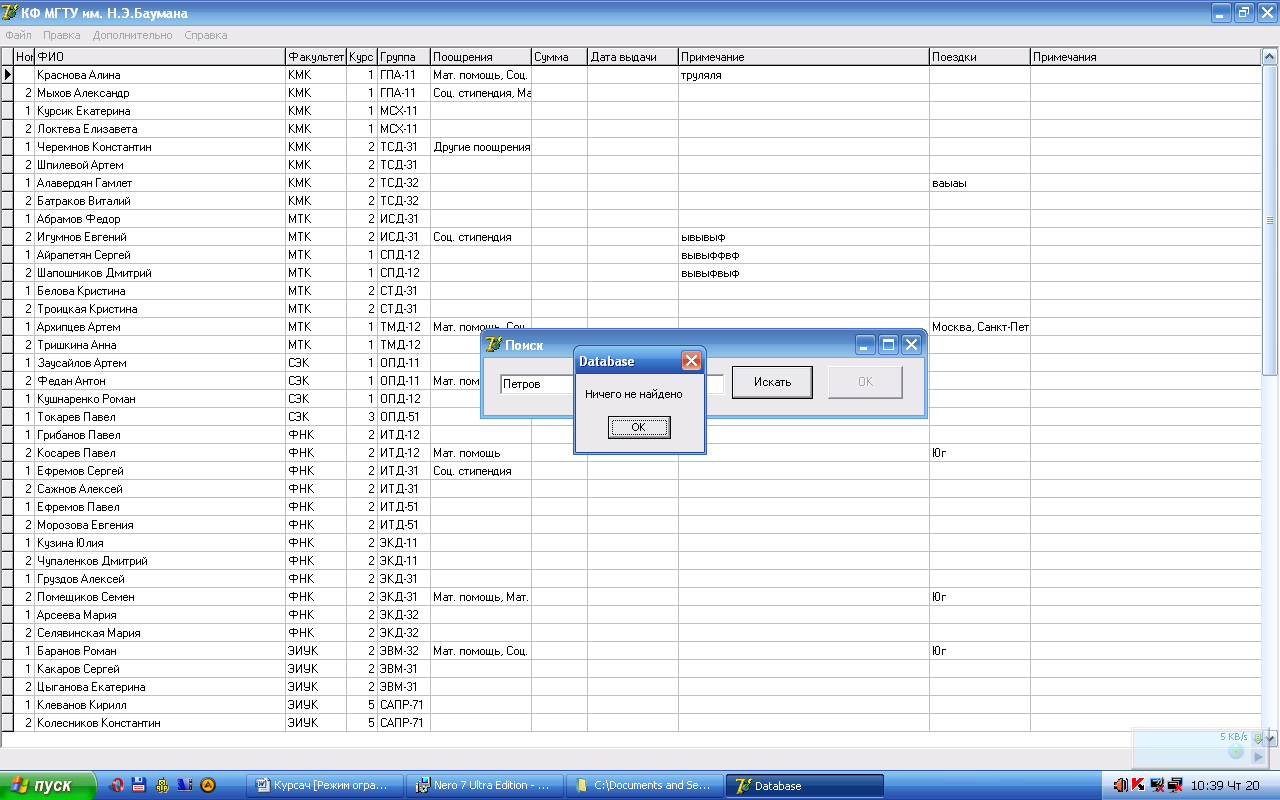Viewport: 1280px width, 800px height.
Task: Confirm the 'Ничего не найдено' message with OK
Action: (639, 428)
